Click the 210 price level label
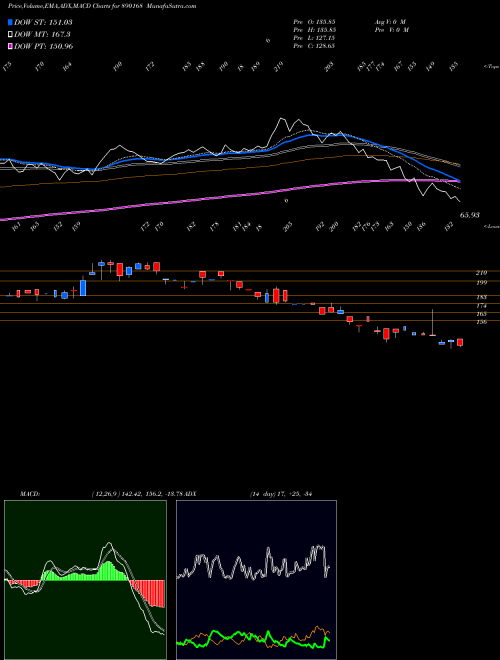Viewport: 500px width, 660px height. click(482, 273)
